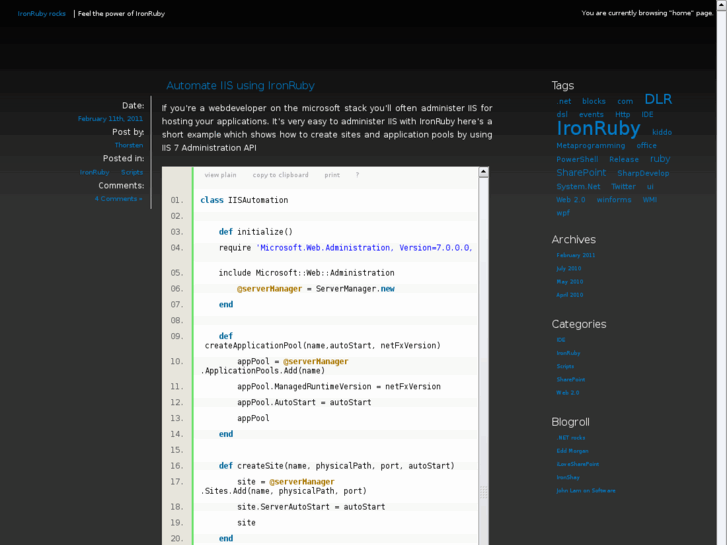Visit 'John Lam on Software' blogroll link
This screenshot has height=545, width=727.
coord(586,491)
